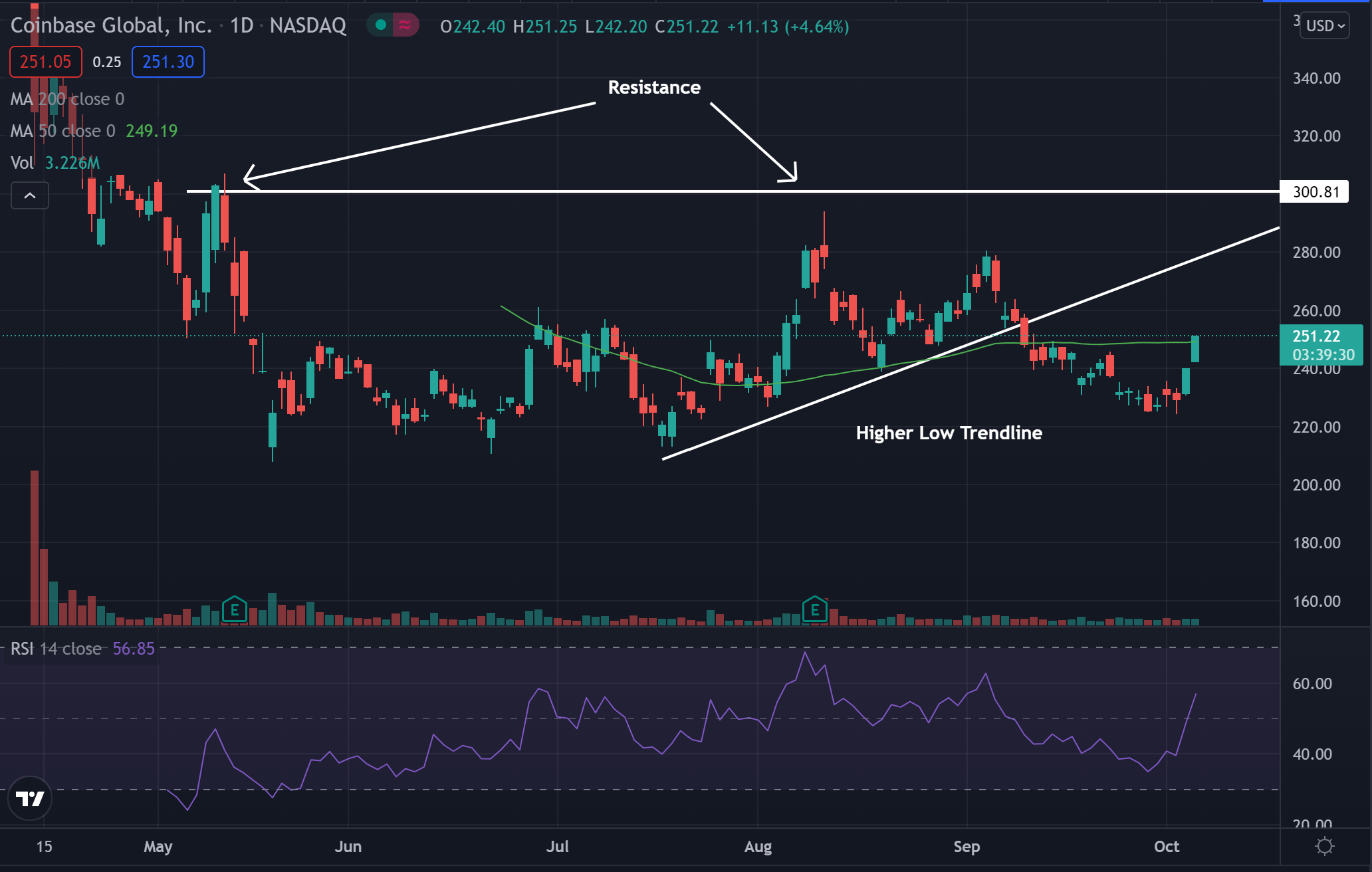
Task: Click the +11.13 (+4.64%) change value
Action: point(788,27)
